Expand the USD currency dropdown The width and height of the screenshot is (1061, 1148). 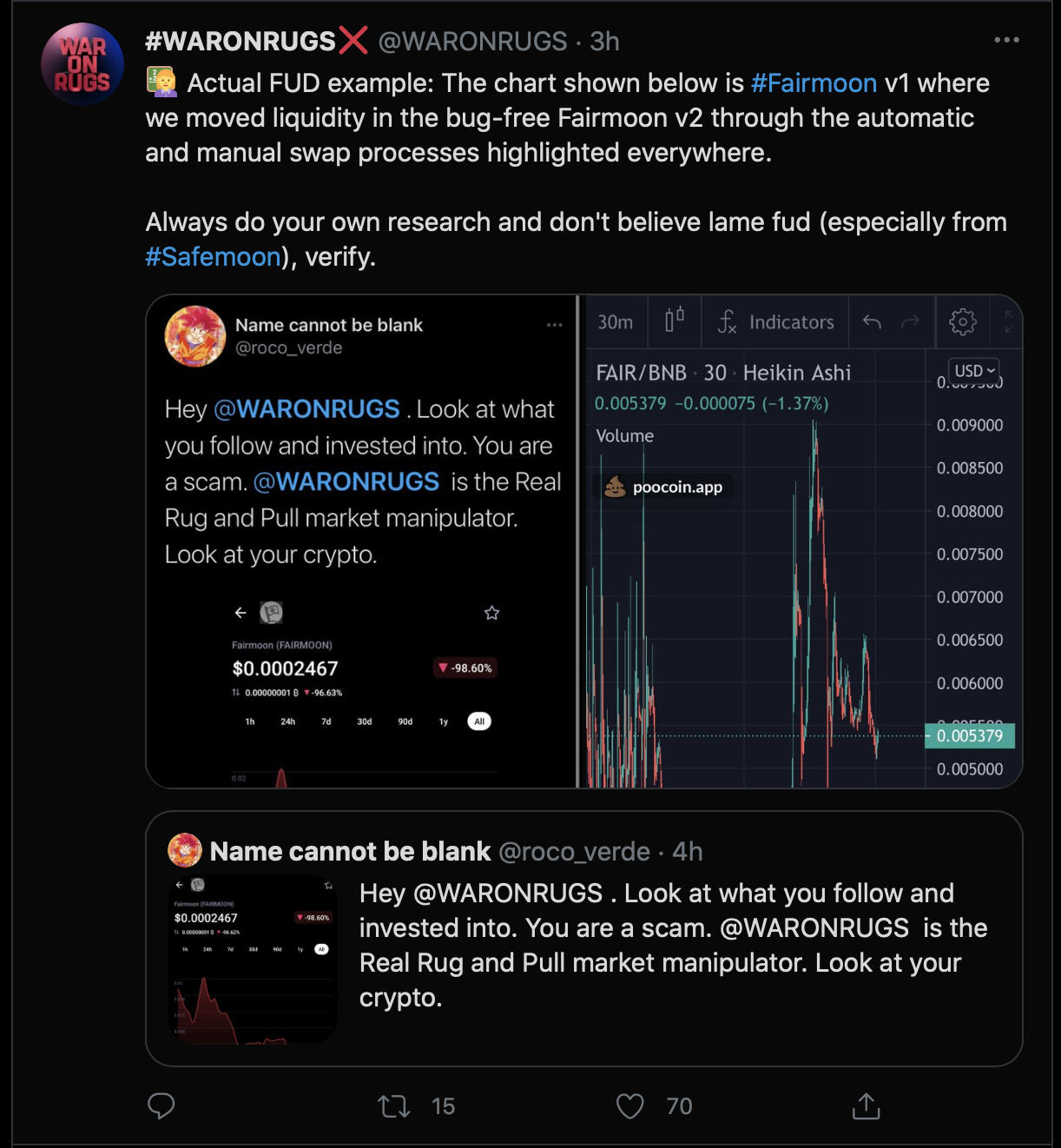point(974,371)
